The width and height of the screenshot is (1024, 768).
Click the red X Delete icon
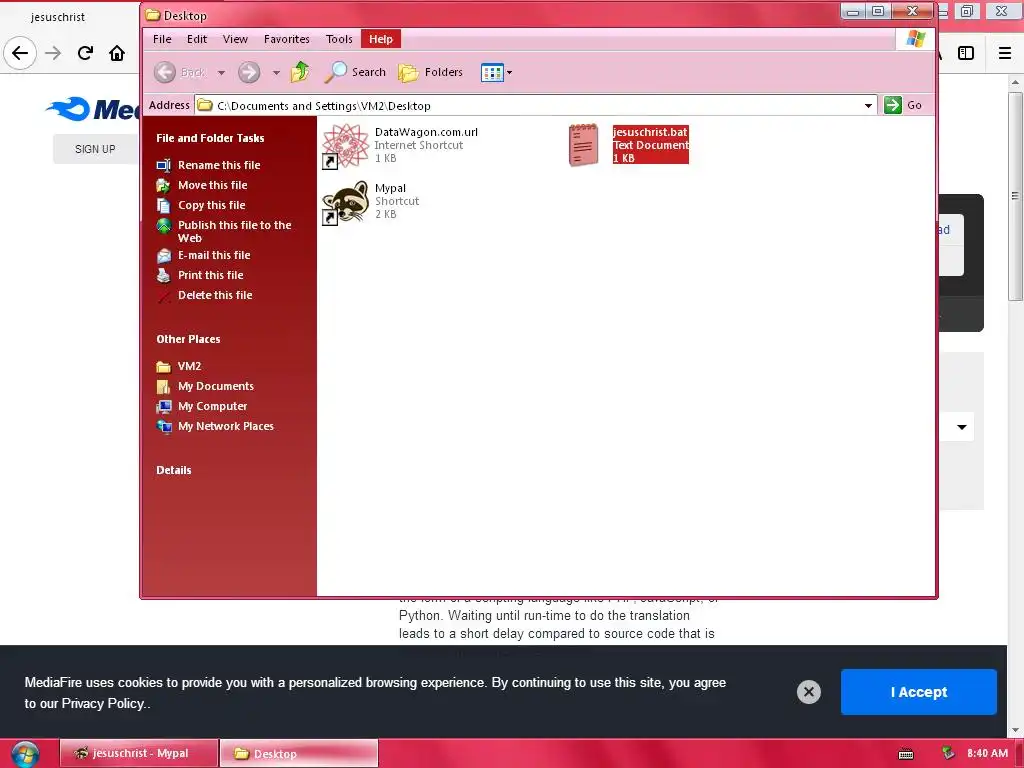tap(163, 296)
